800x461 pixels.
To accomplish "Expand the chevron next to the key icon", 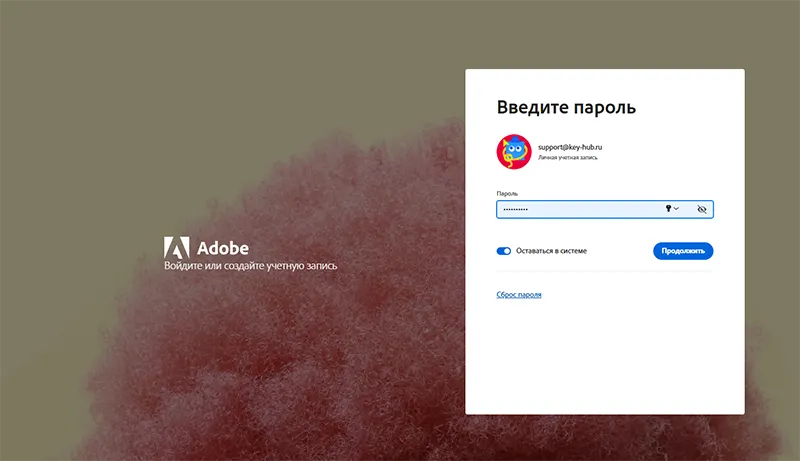I will tap(677, 209).
